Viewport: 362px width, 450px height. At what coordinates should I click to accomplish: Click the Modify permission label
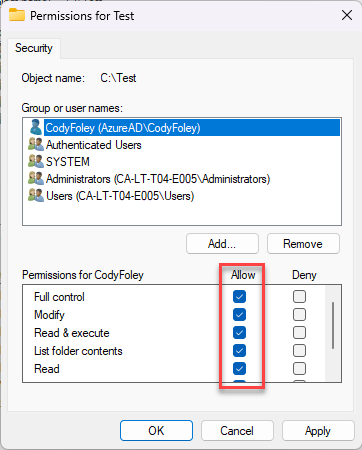[49, 315]
